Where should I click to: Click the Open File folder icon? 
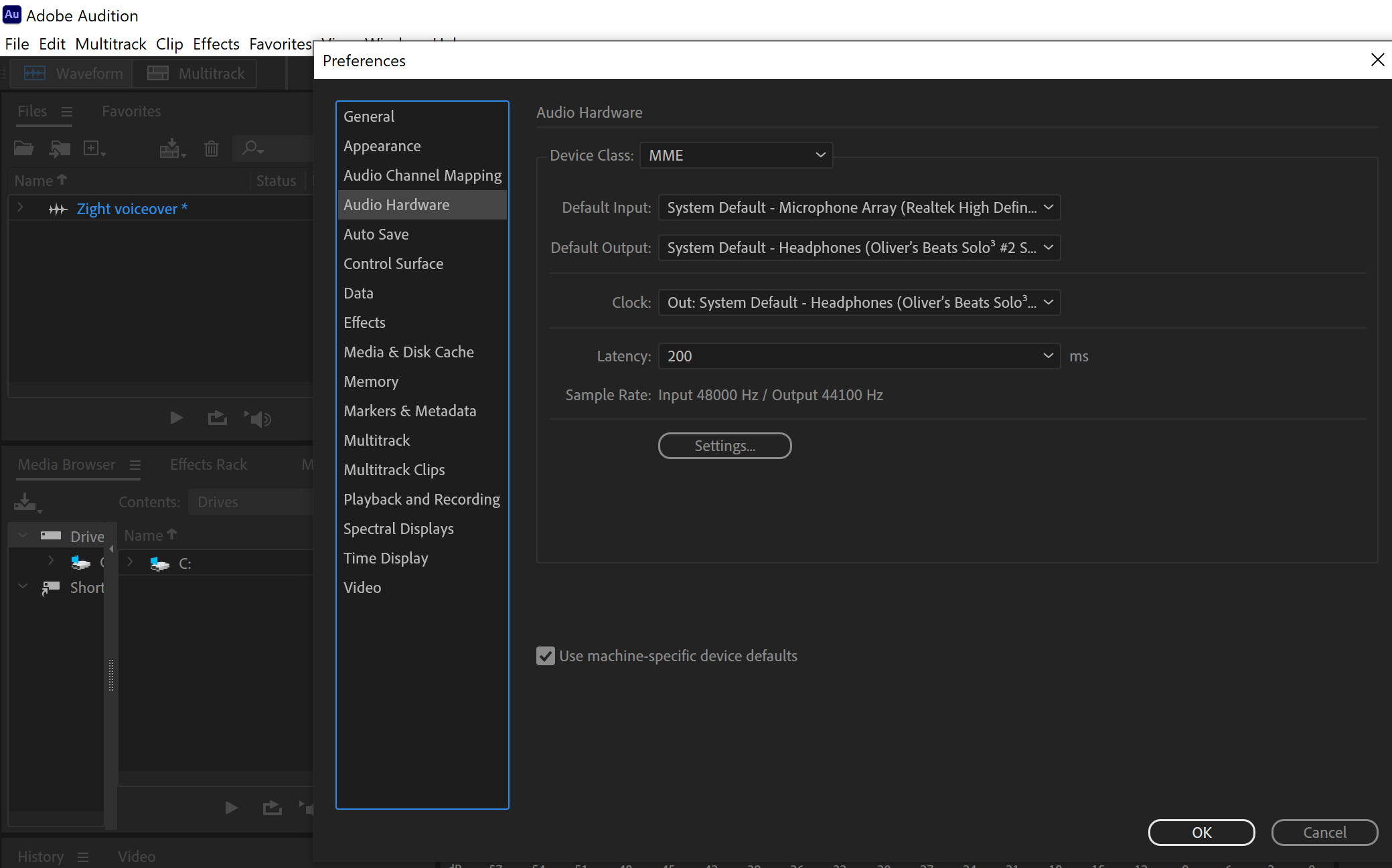(23, 148)
